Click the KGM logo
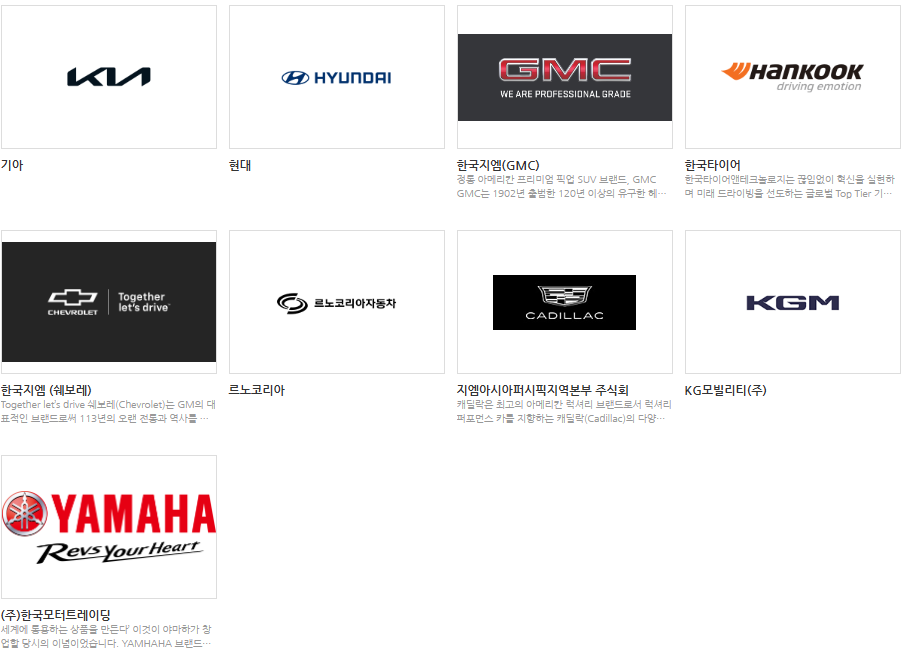This screenshot has width=906, height=656. click(x=792, y=300)
